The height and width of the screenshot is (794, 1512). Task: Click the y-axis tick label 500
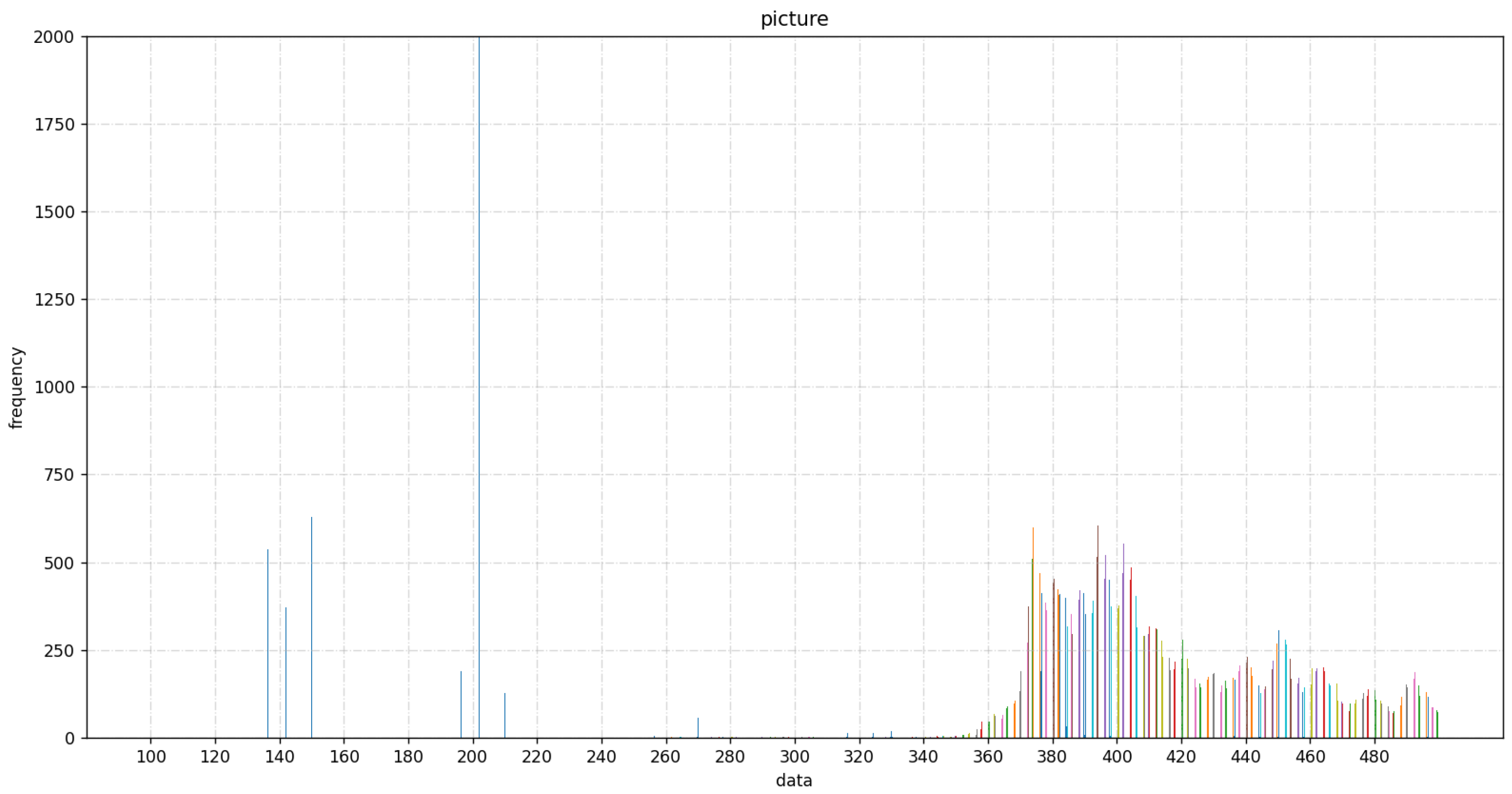59,563
